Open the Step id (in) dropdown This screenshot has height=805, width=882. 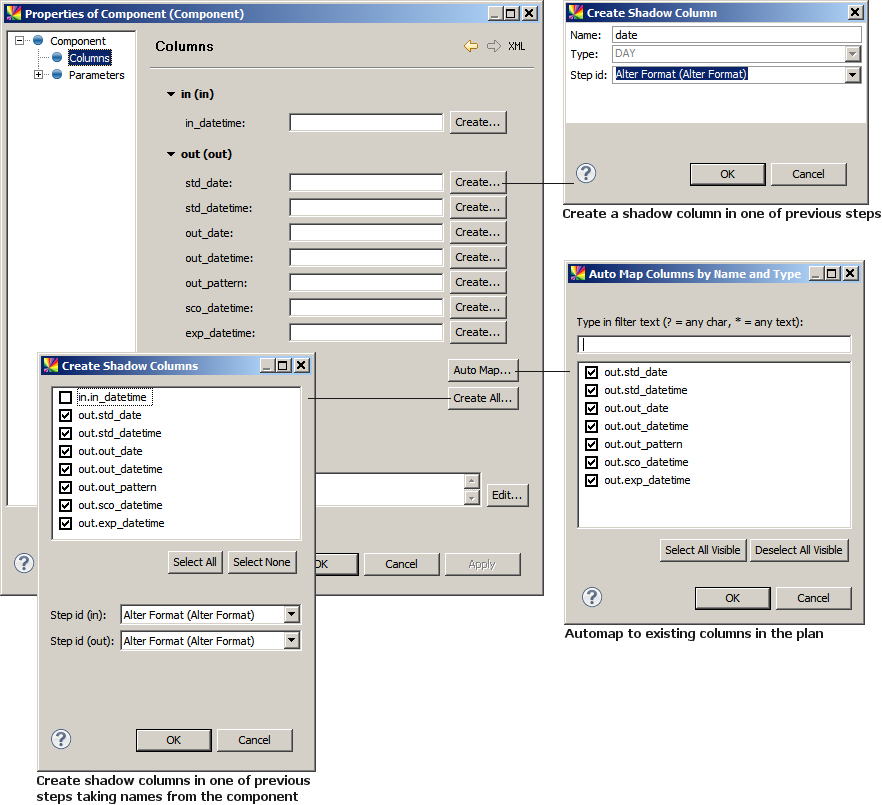click(x=291, y=615)
